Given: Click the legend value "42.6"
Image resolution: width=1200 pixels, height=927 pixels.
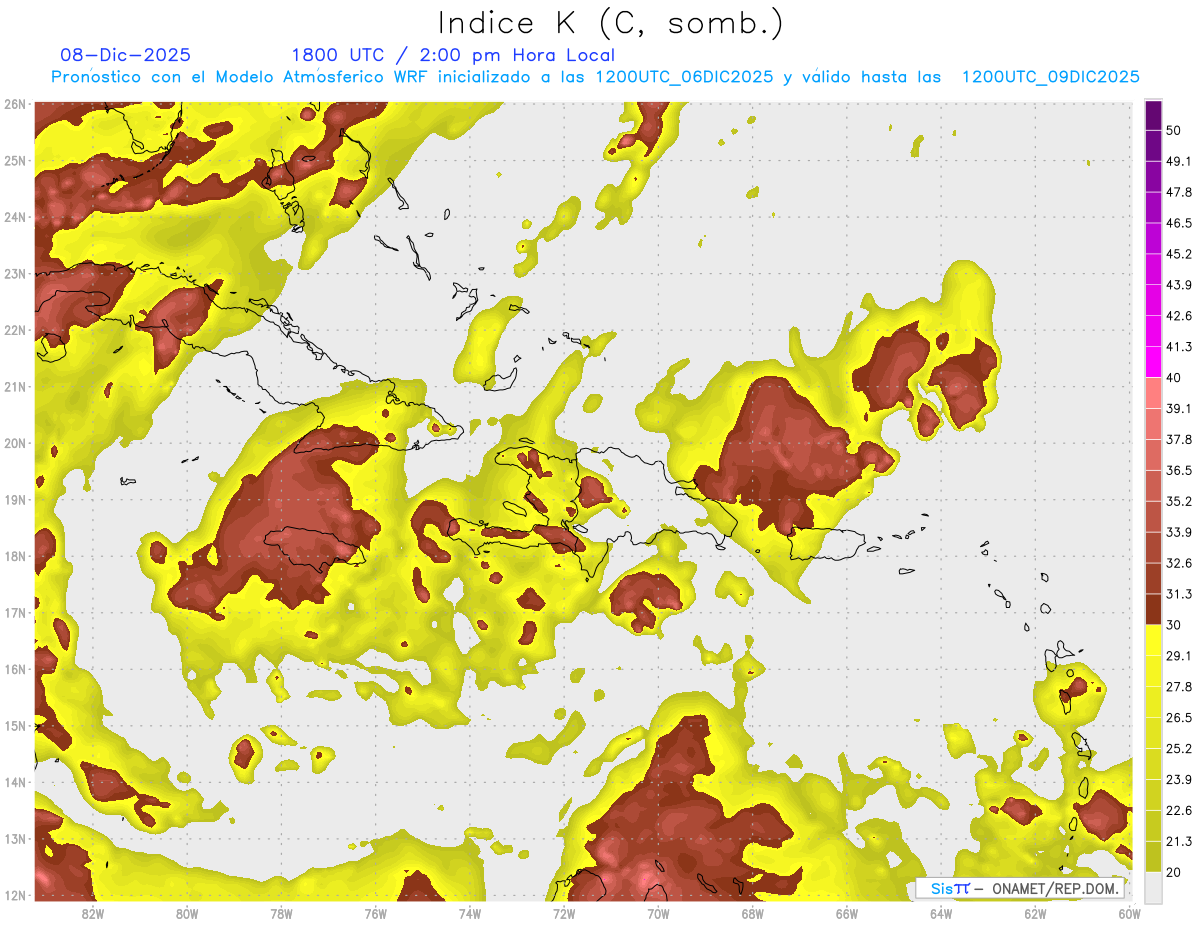Looking at the screenshot, I should pyautogui.click(x=1178, y=316).
